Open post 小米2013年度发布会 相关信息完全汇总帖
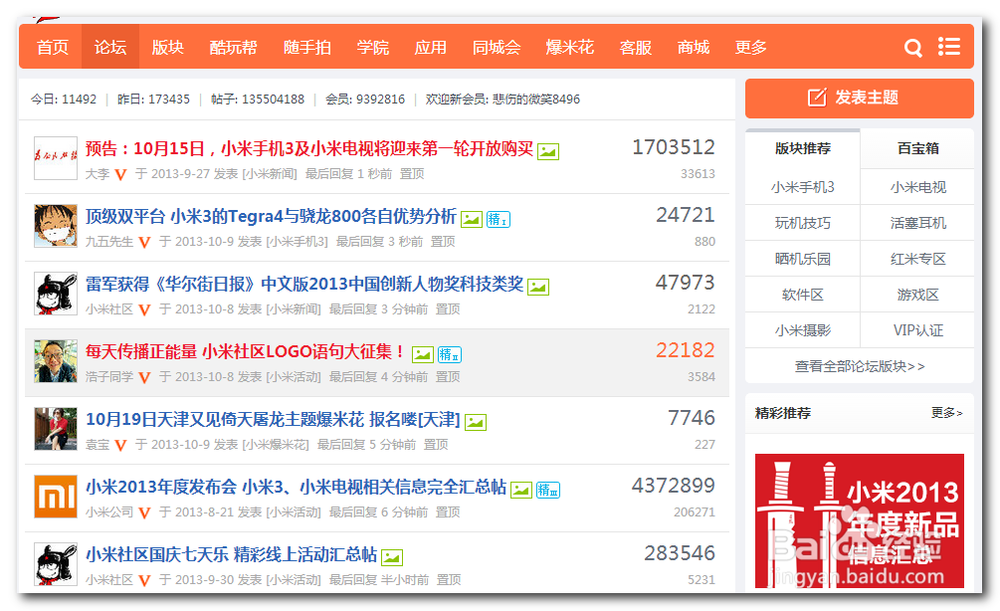The width and height of the screenshot is (1000, 611). (296, 487)
